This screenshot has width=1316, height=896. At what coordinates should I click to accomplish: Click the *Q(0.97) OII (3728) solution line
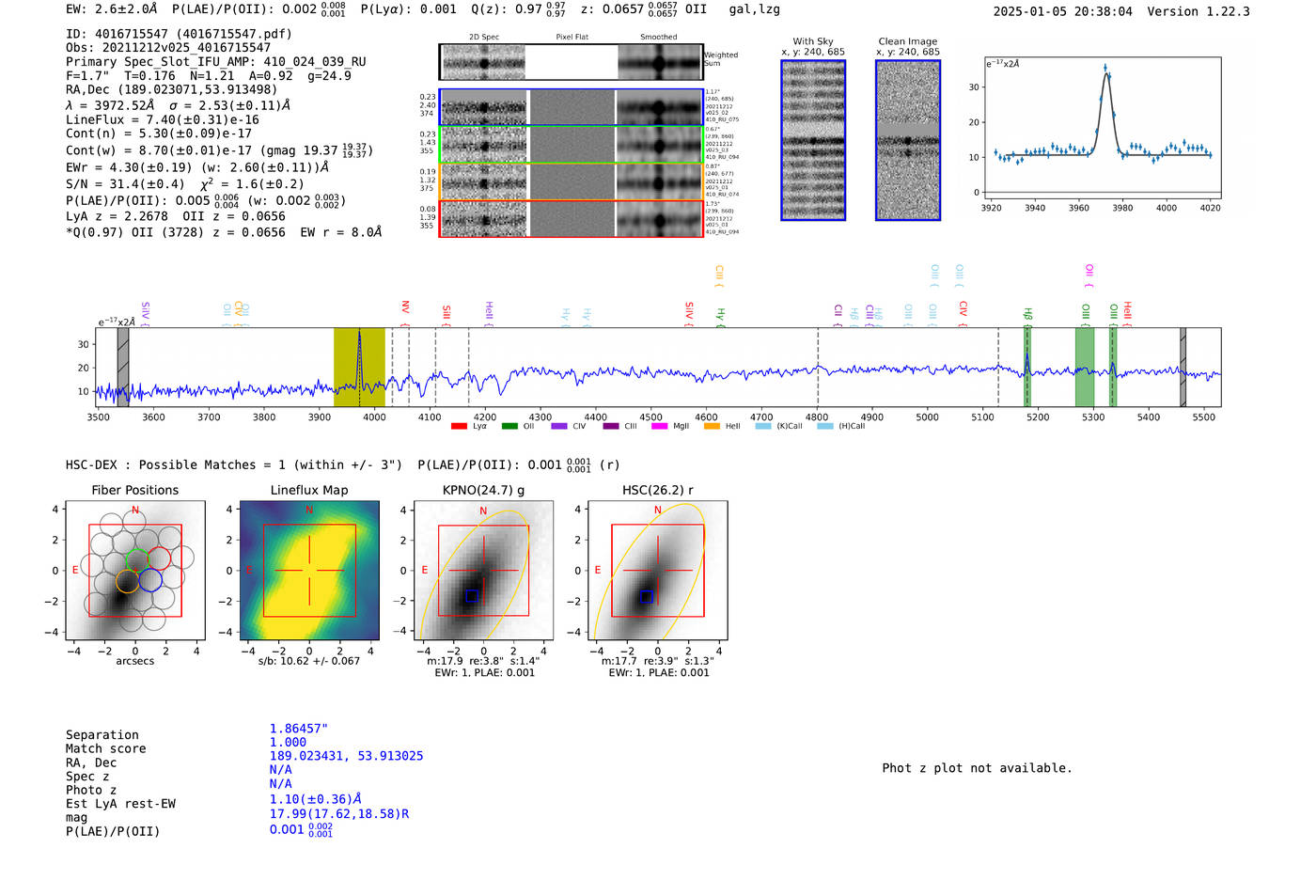click(x=224, y=232)
